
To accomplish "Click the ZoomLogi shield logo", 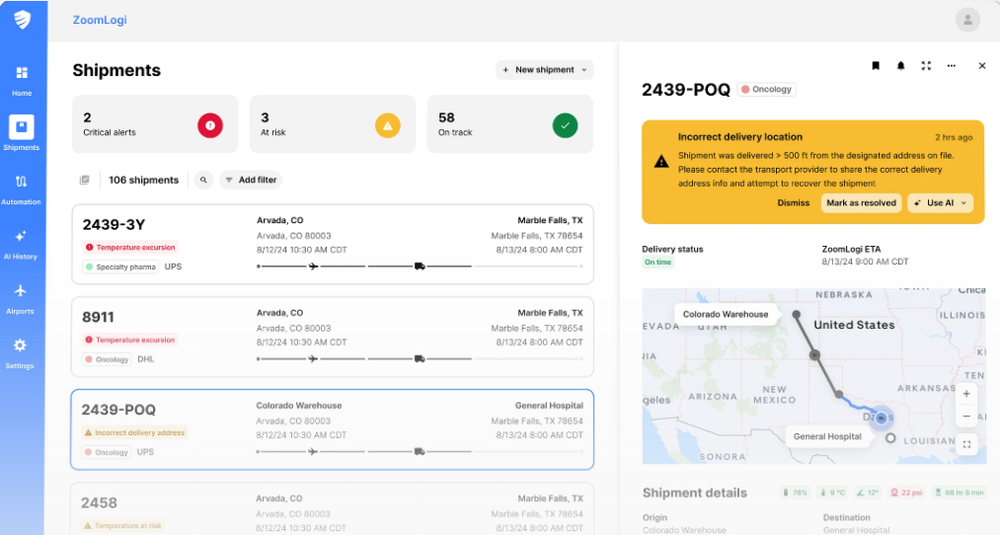I will click(x=22, y=19).
